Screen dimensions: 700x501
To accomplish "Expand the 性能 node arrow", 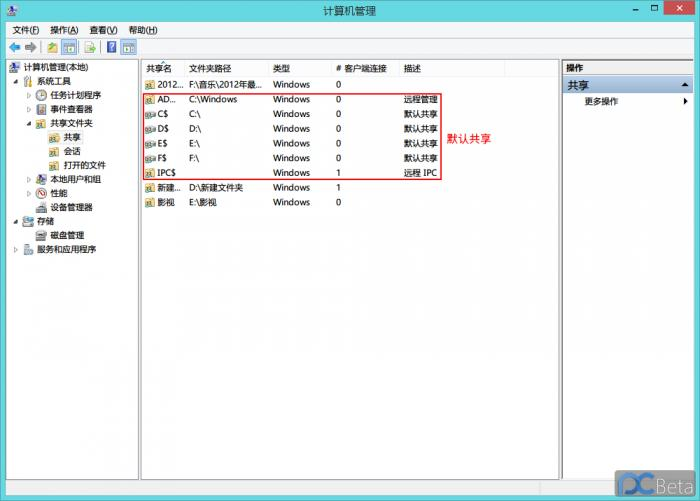I will (x=29, y=193).
